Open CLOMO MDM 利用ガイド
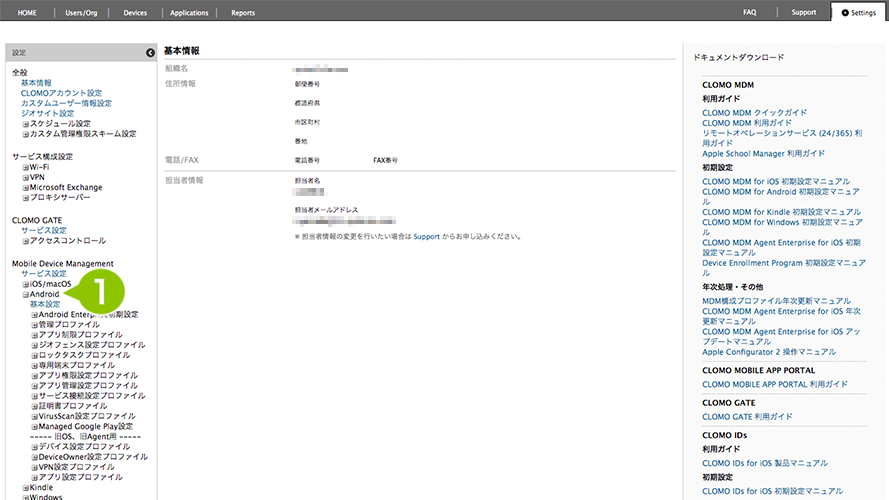The height and width of the screenshot is (500, 889). coord(747,123)
